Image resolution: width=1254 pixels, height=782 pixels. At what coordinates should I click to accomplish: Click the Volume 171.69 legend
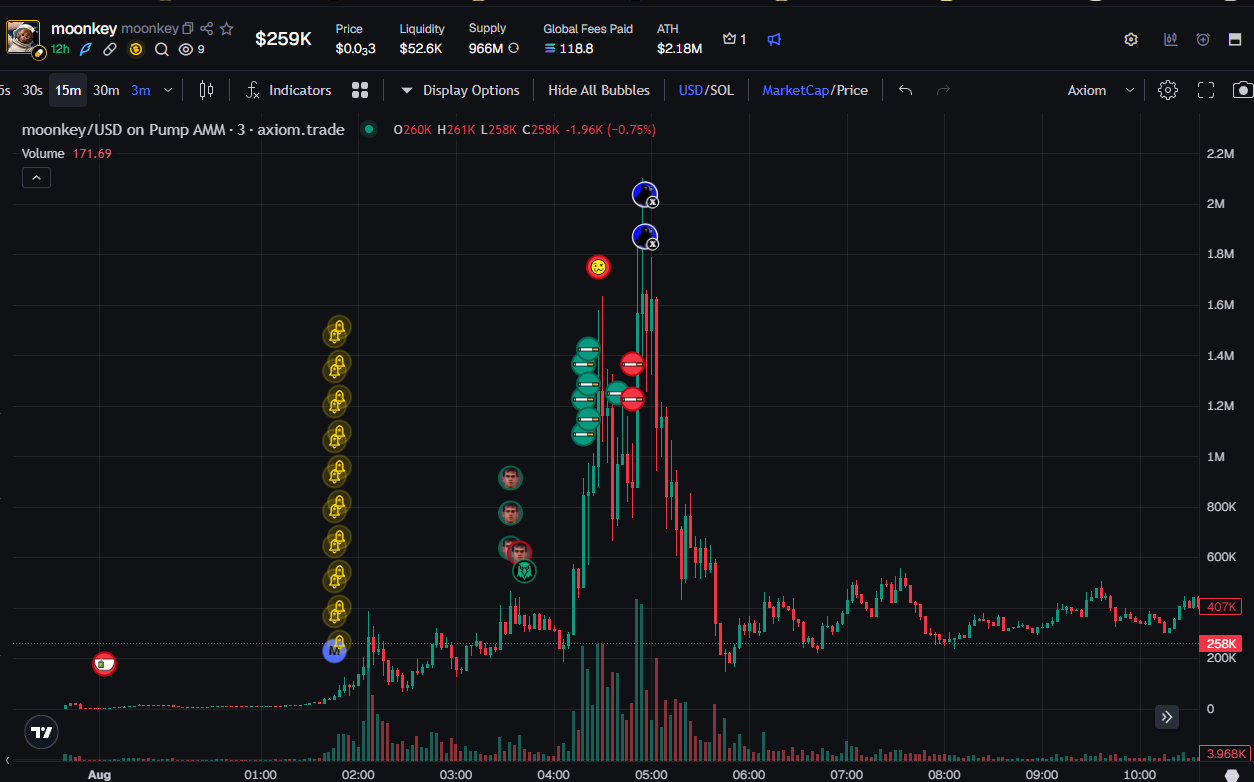click(x=67, y=153)
